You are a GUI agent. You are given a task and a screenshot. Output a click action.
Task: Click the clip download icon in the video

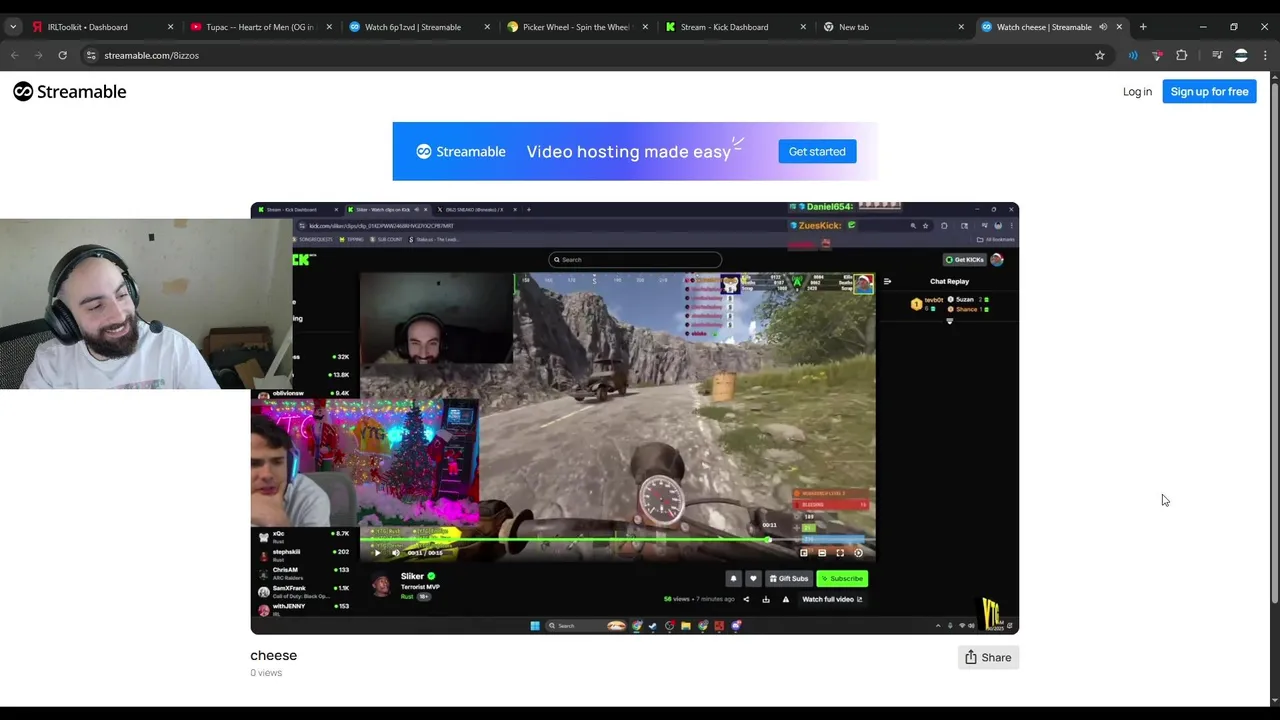(x=766, y=599)
